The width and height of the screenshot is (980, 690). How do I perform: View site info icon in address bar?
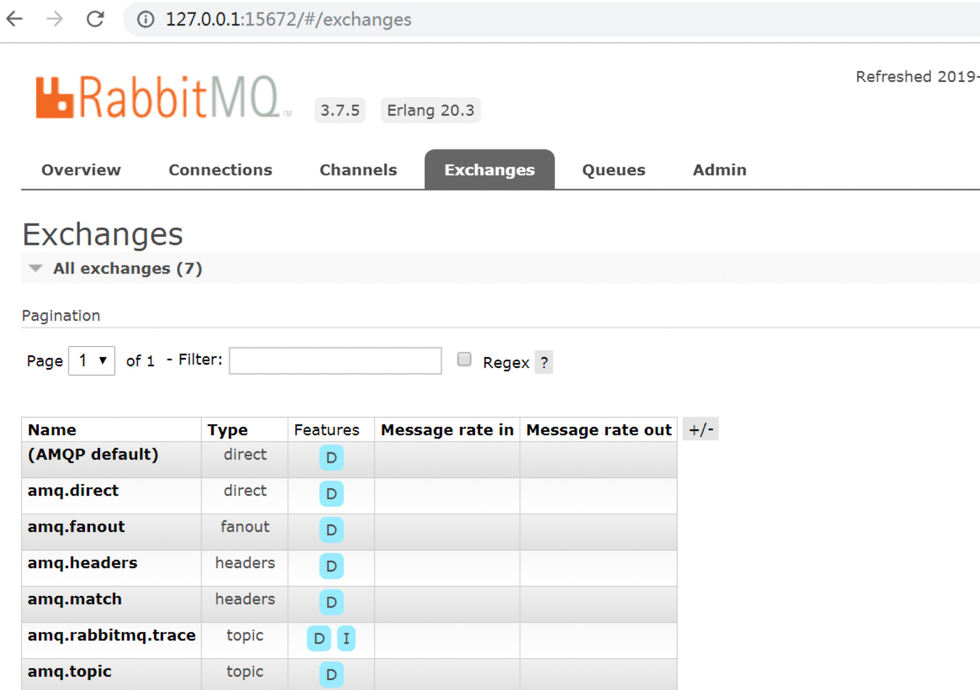tap(146, 19)
